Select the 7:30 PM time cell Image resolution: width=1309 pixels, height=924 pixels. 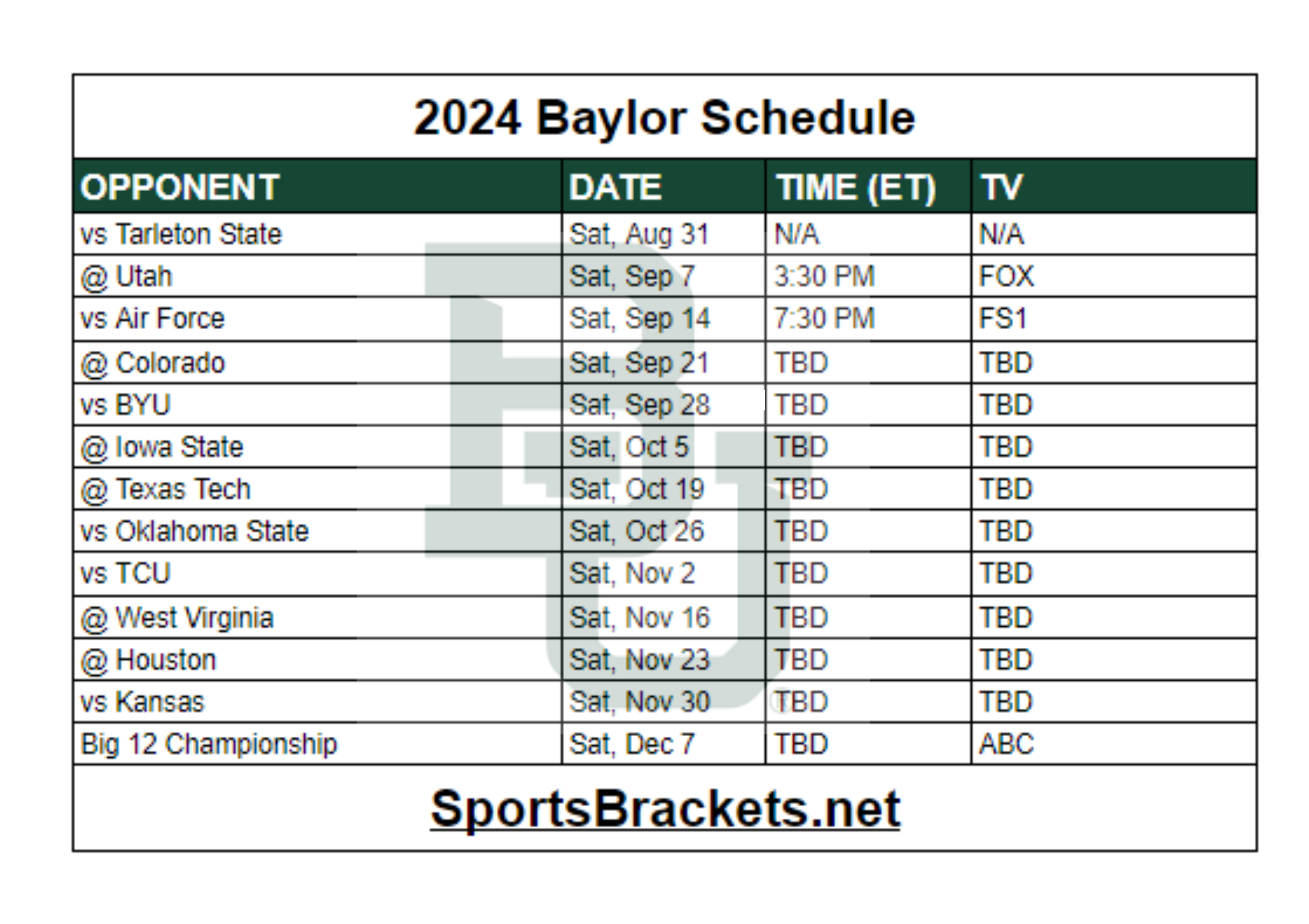[x=824, y=319]
